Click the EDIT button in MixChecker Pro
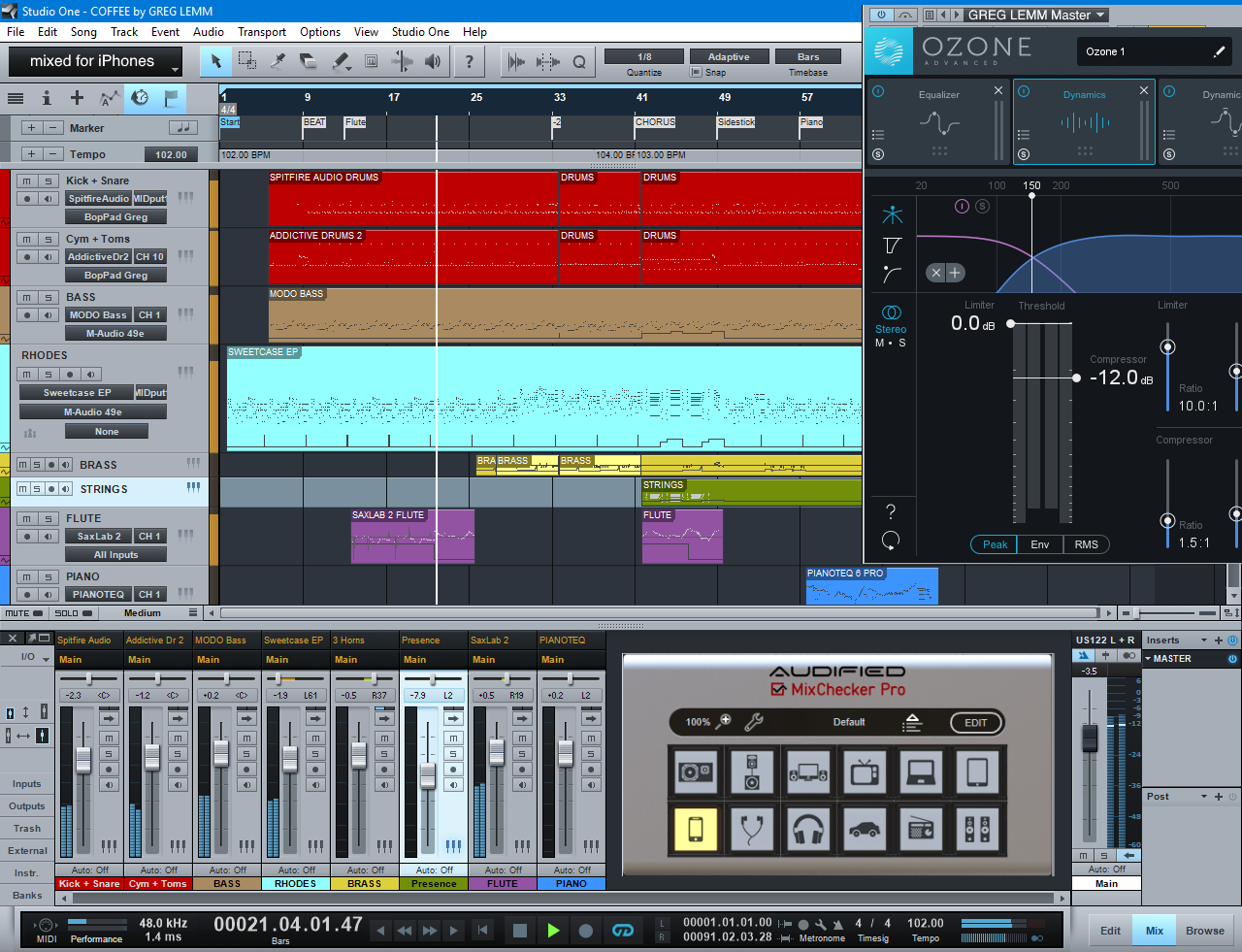1242x952 pixels. (x=976, y=722)
